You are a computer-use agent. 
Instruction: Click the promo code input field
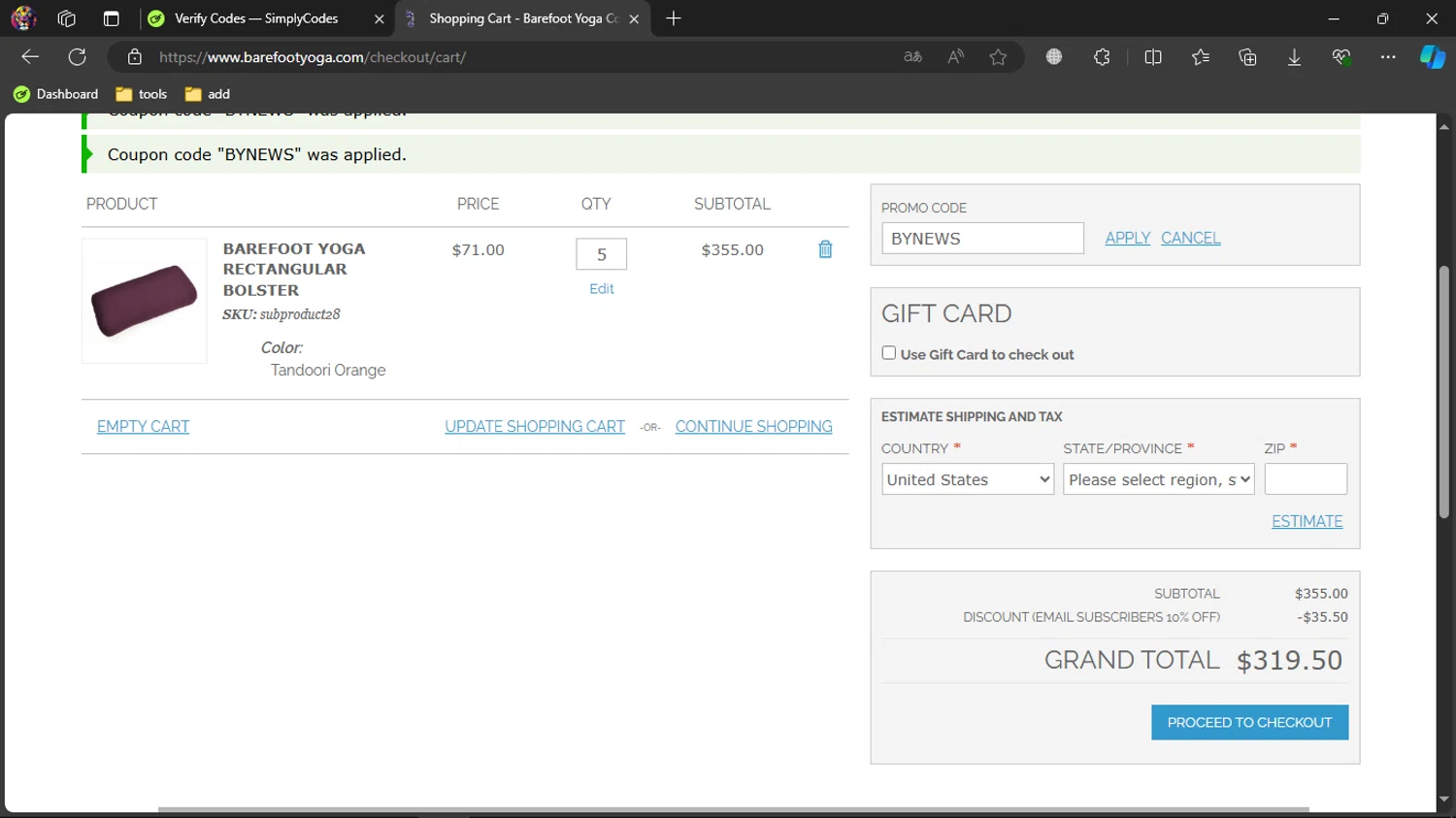click(982, 238)
